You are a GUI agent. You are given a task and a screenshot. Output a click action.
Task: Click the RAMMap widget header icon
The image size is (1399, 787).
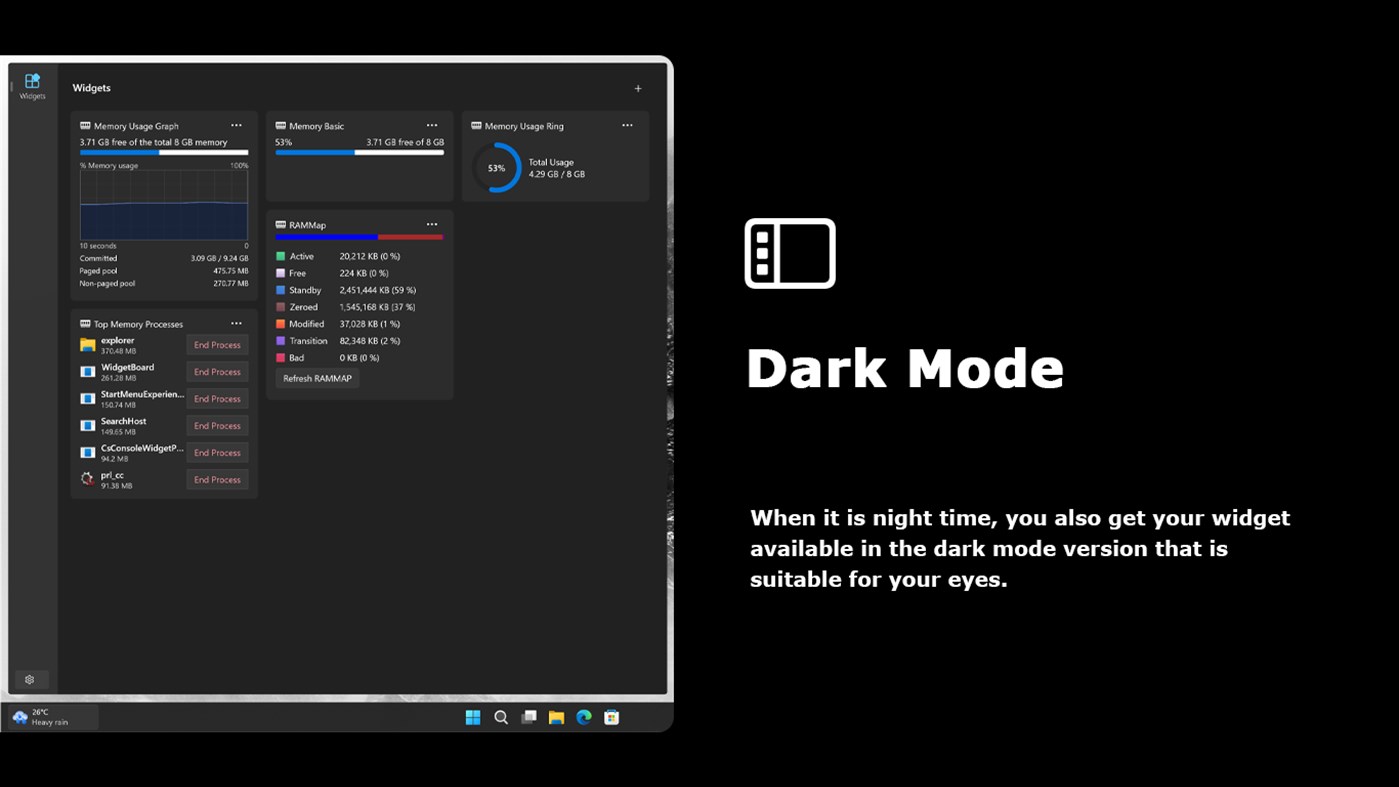(x=281, y=224)
